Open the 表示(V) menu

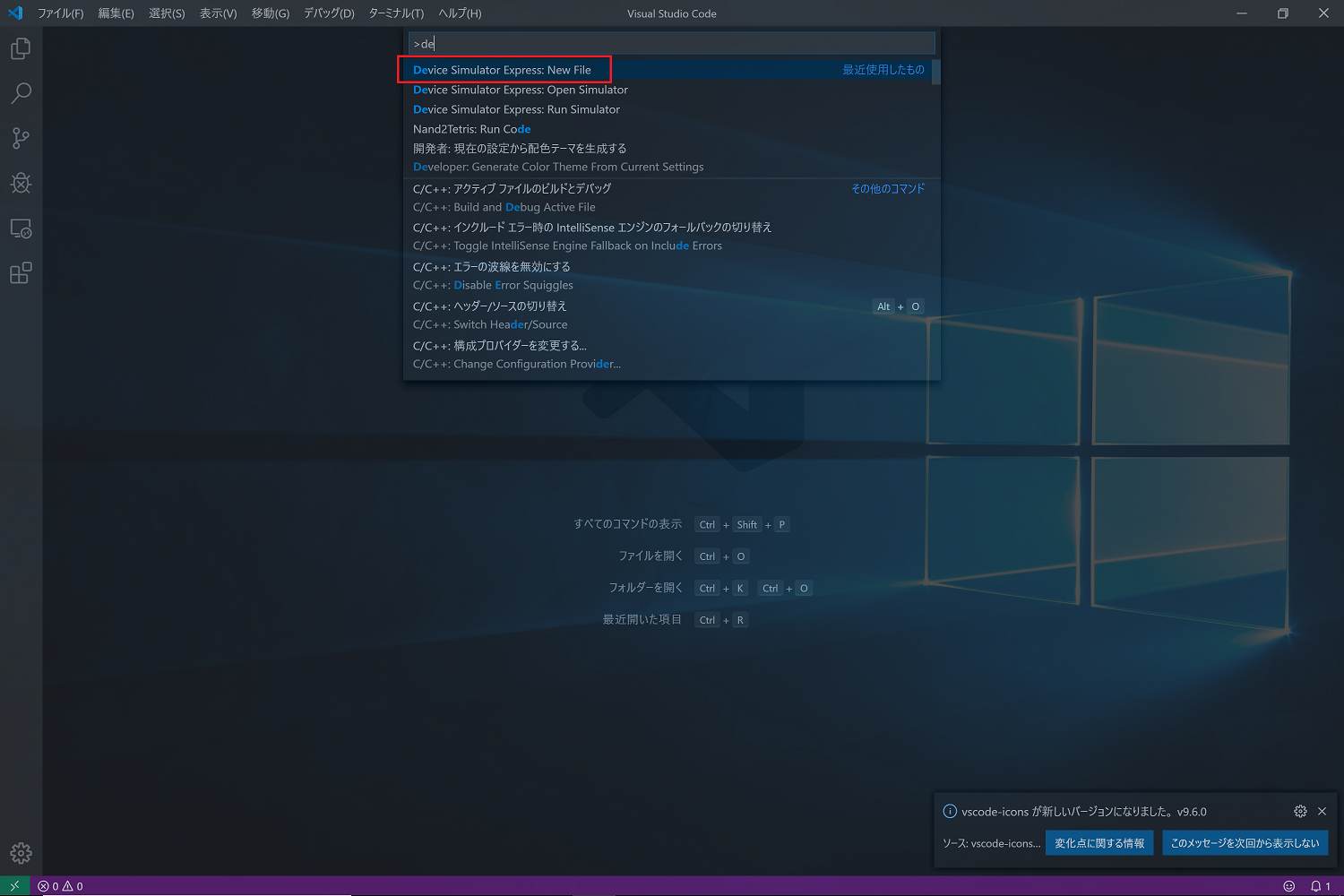tap(218, 13)
